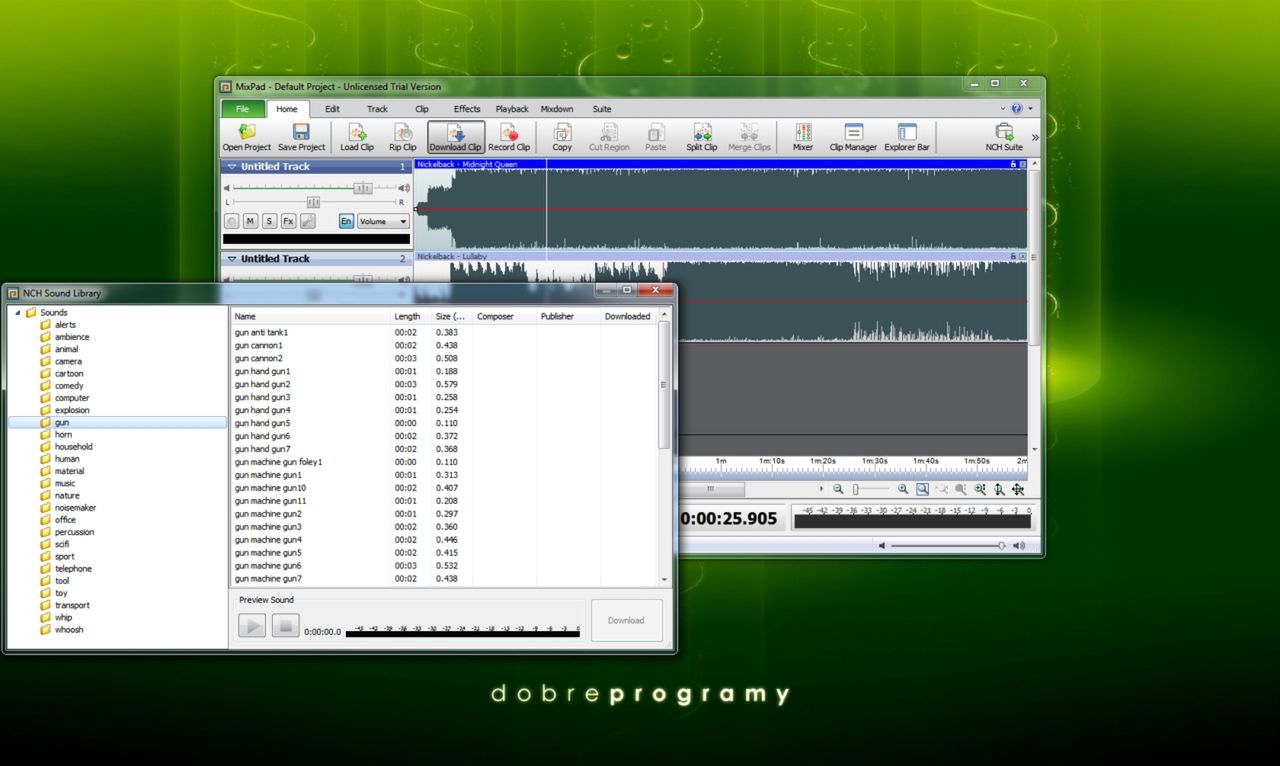Image resolution: width=1280 pixels, height=766 pixels.
Task: Click the Load Clip toolbar icon
Action: [x=357, y=132]
